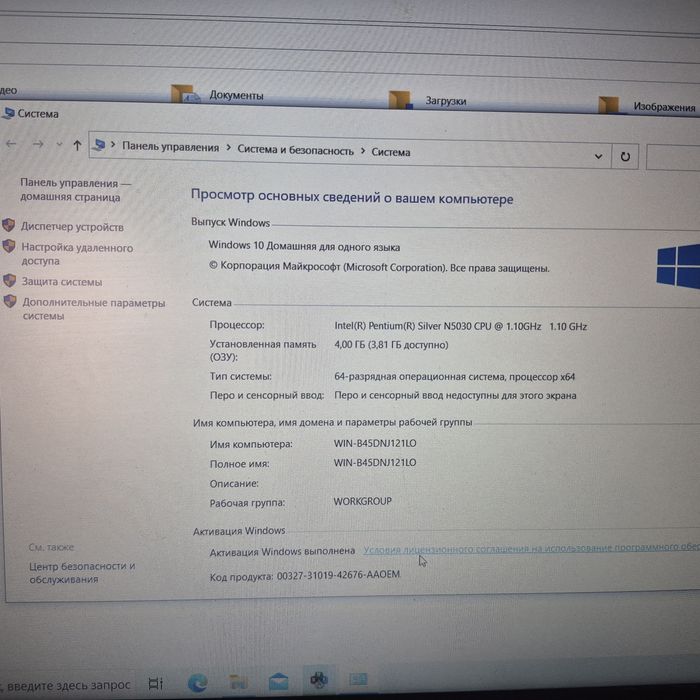Click Перо и сенсорный ввод недоступны text
The image size is (700, 700).
tap(455, 396)
